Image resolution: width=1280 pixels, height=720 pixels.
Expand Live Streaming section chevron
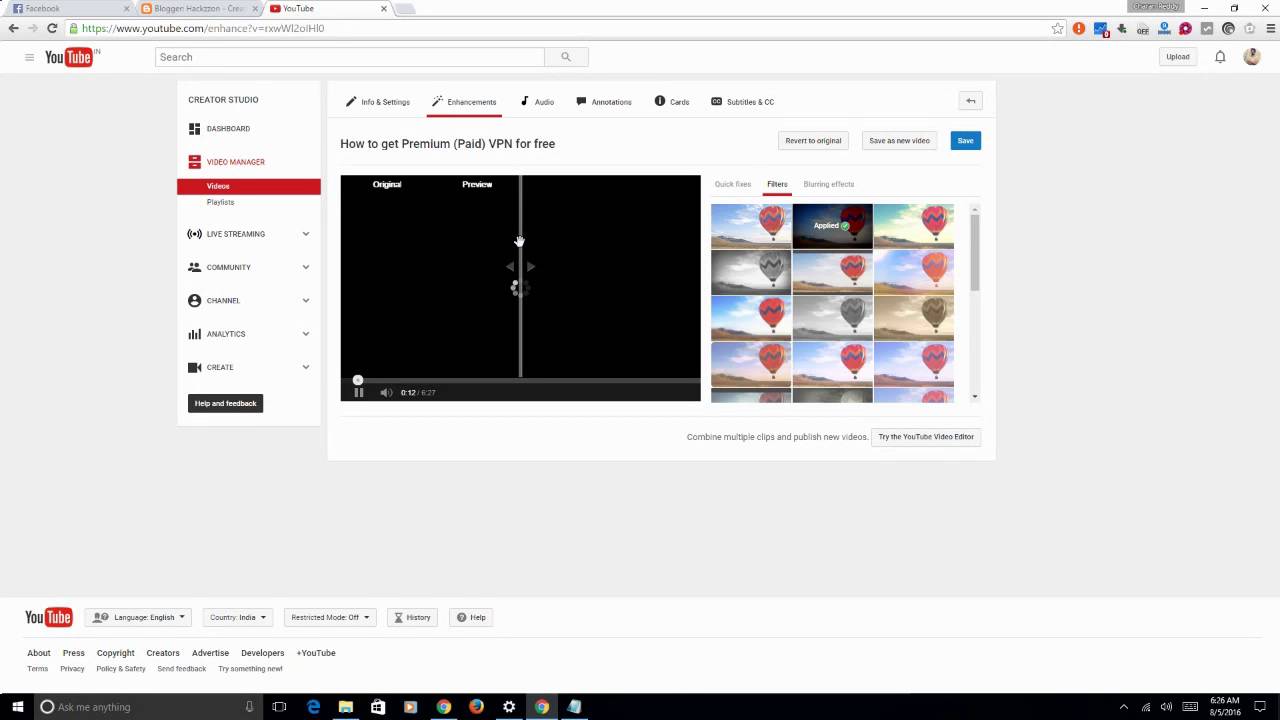tap(306, 234)
